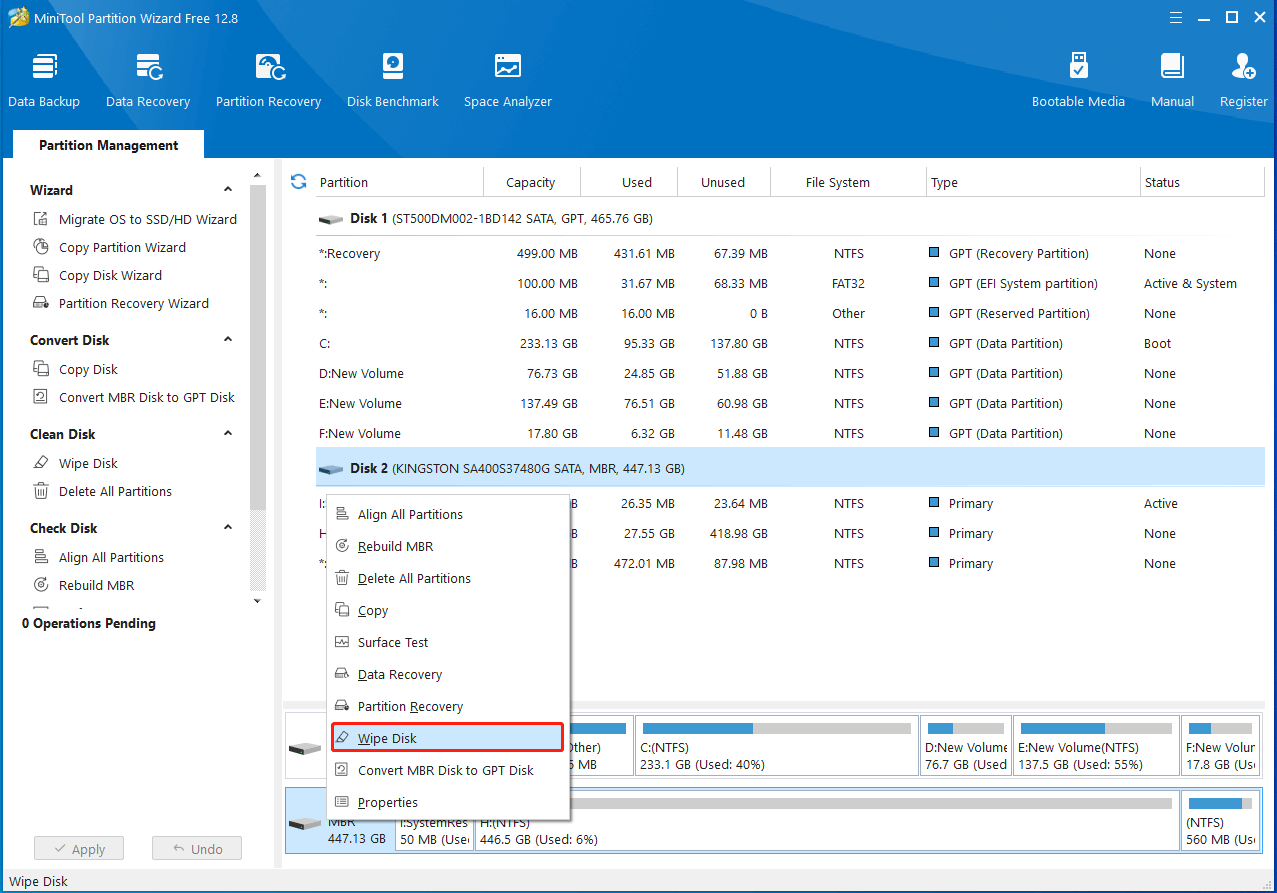Select Disk 2 KINGSTON header row
The image size is (1277, 893).
click(x=790, y=468)
